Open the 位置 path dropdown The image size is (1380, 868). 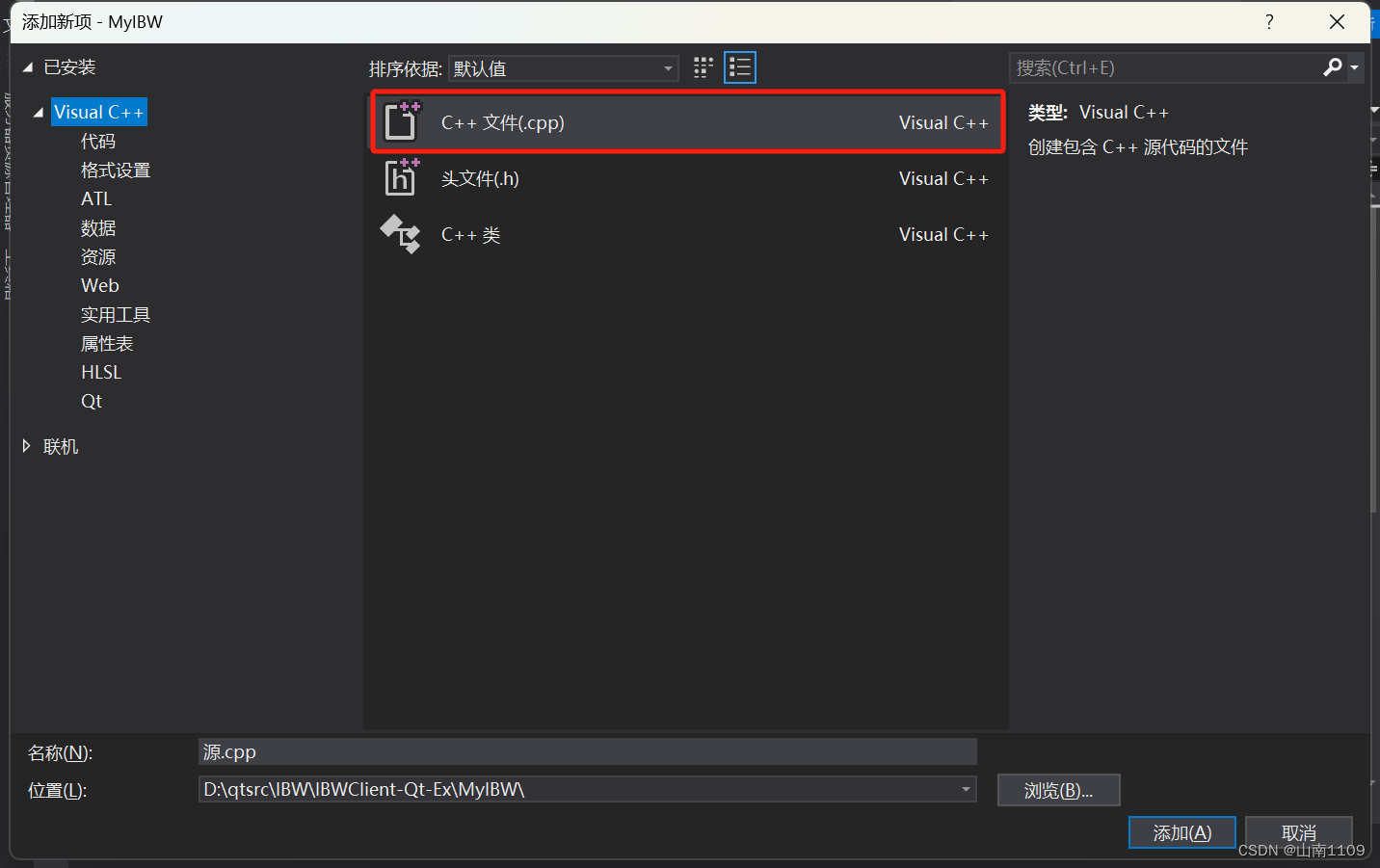pos(966,789)
